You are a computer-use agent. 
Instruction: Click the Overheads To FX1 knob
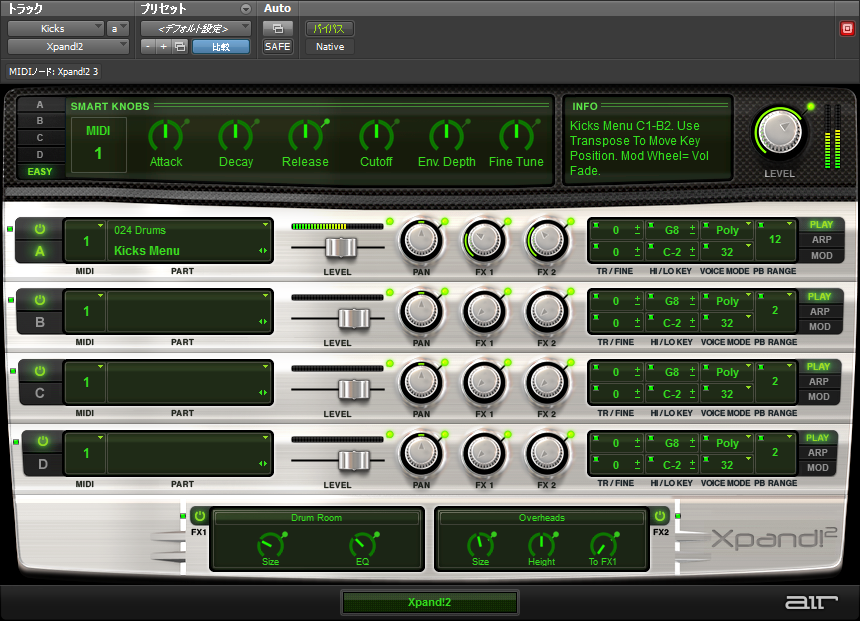pyautogui.click(x=603, y=544)
